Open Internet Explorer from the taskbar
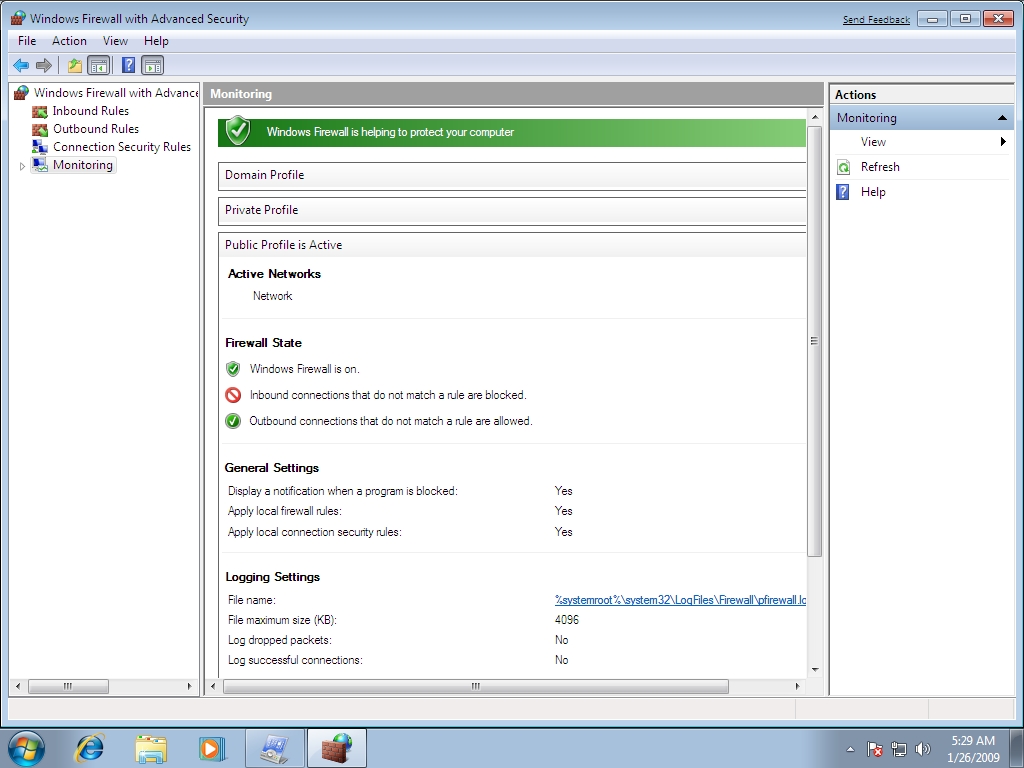 pos(90,748)
